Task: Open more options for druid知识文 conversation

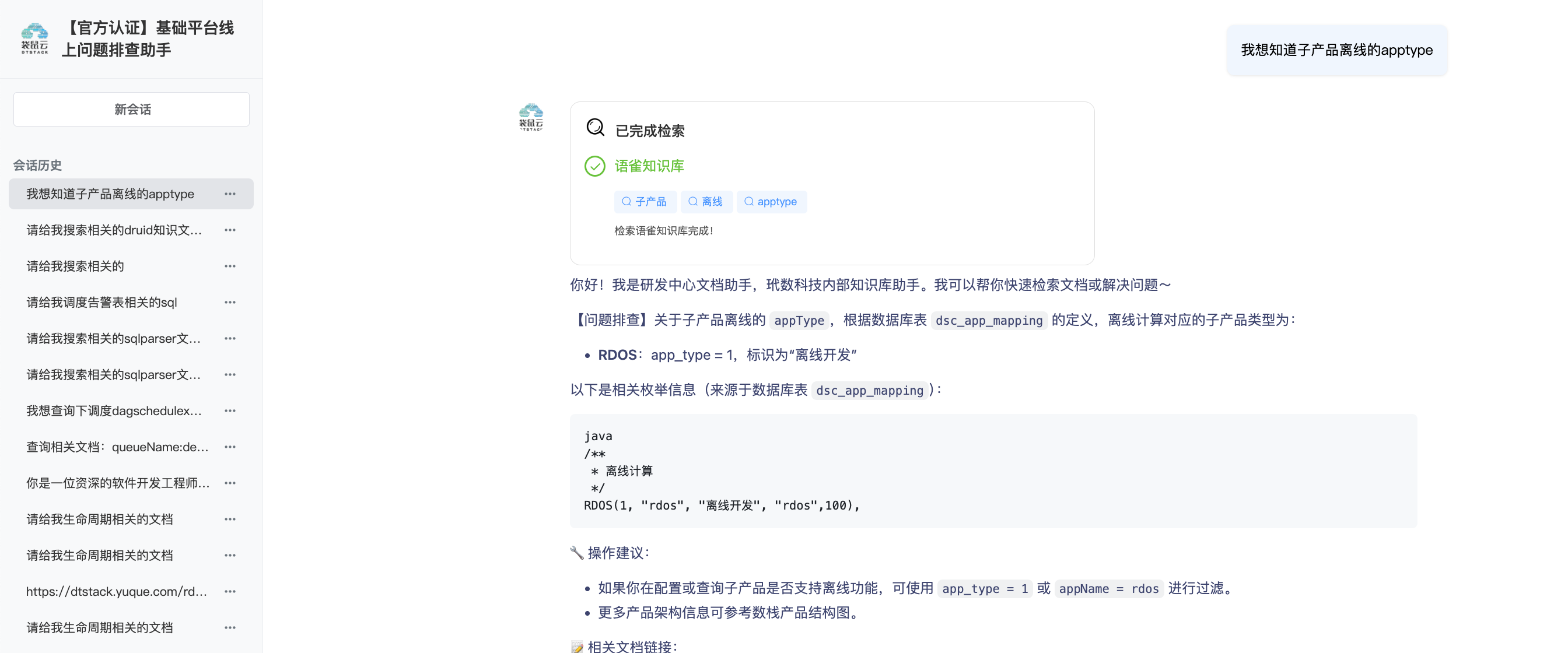Action: pyautogui.click(x=230, y=230)
